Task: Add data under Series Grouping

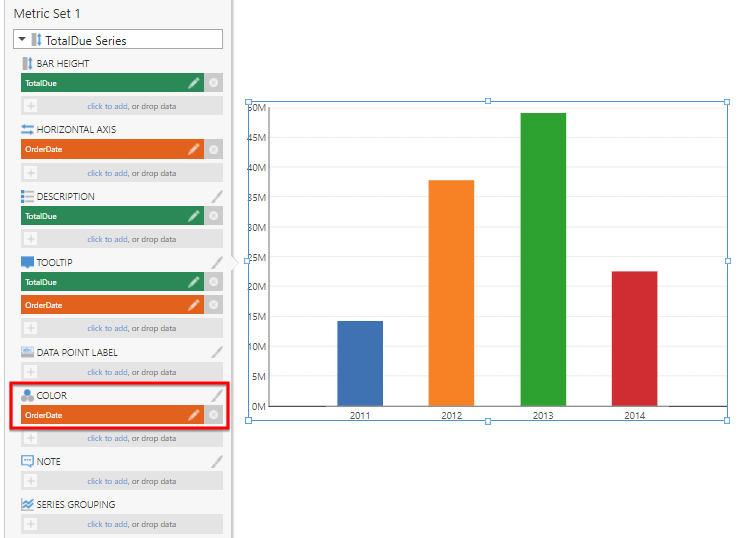Action: [x=122, y=524]
